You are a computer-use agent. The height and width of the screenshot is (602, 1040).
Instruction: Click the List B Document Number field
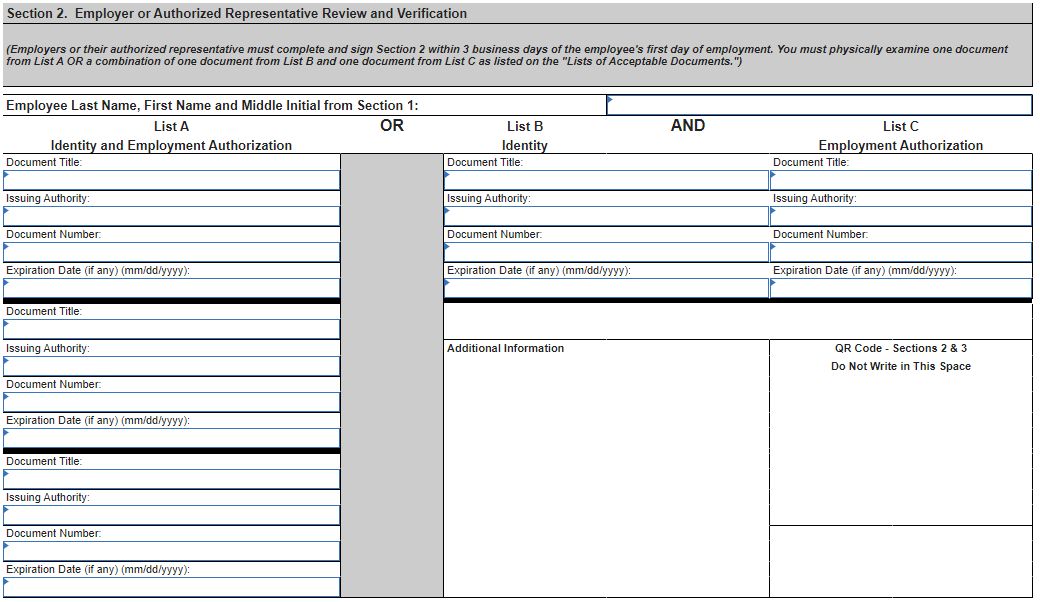click(605, 252)
